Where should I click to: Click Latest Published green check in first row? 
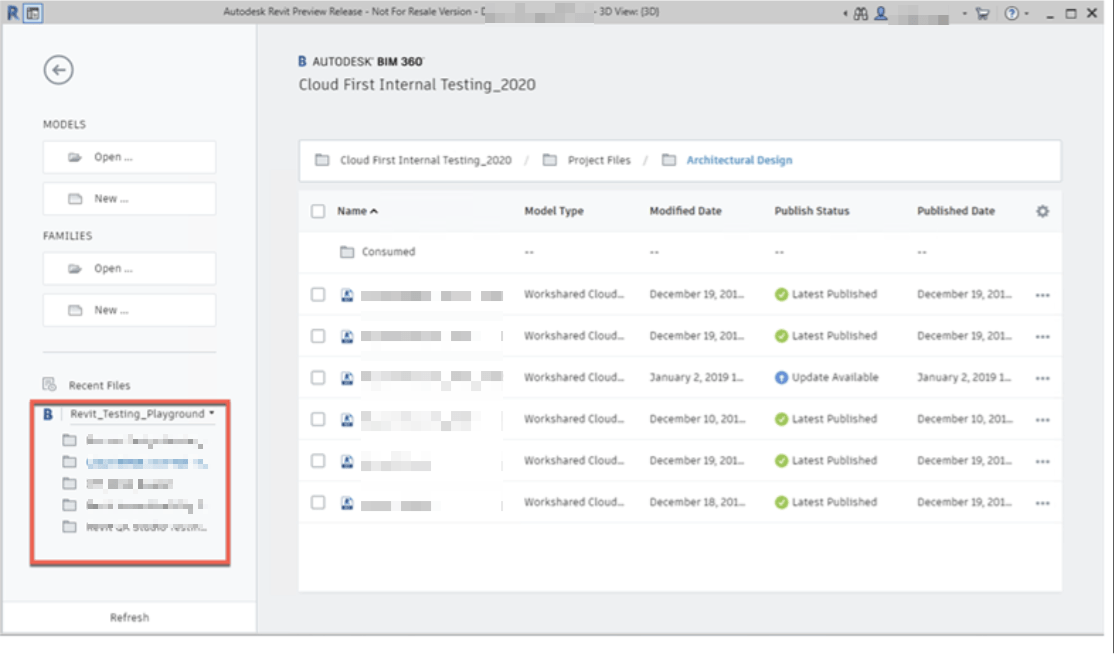coord(781,295)
